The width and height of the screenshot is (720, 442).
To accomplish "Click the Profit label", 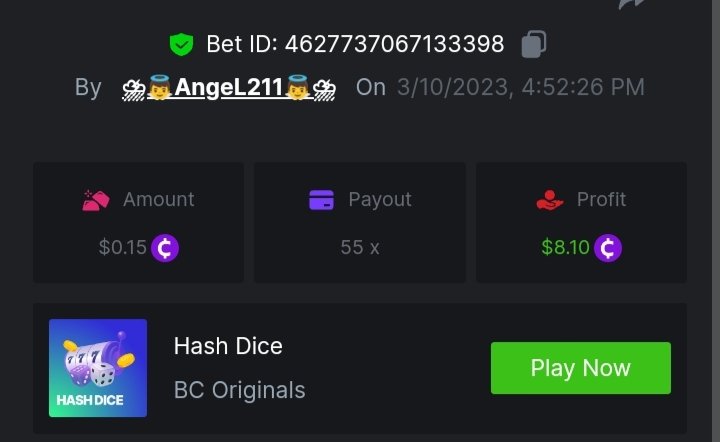I will click(x=601, y=200).
